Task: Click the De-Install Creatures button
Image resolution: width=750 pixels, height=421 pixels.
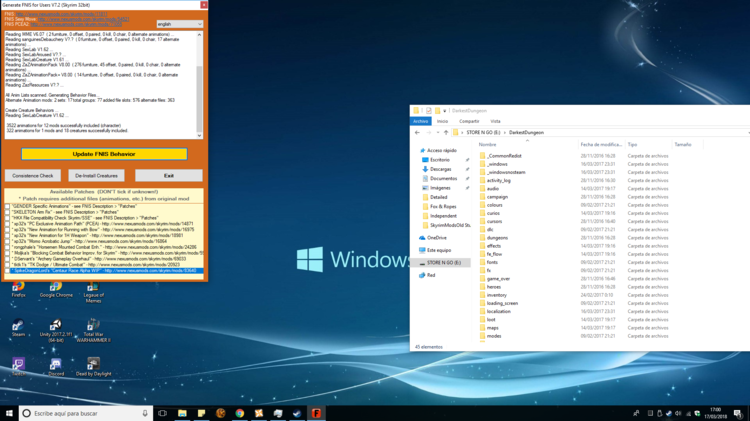Action: click(96, 176)
